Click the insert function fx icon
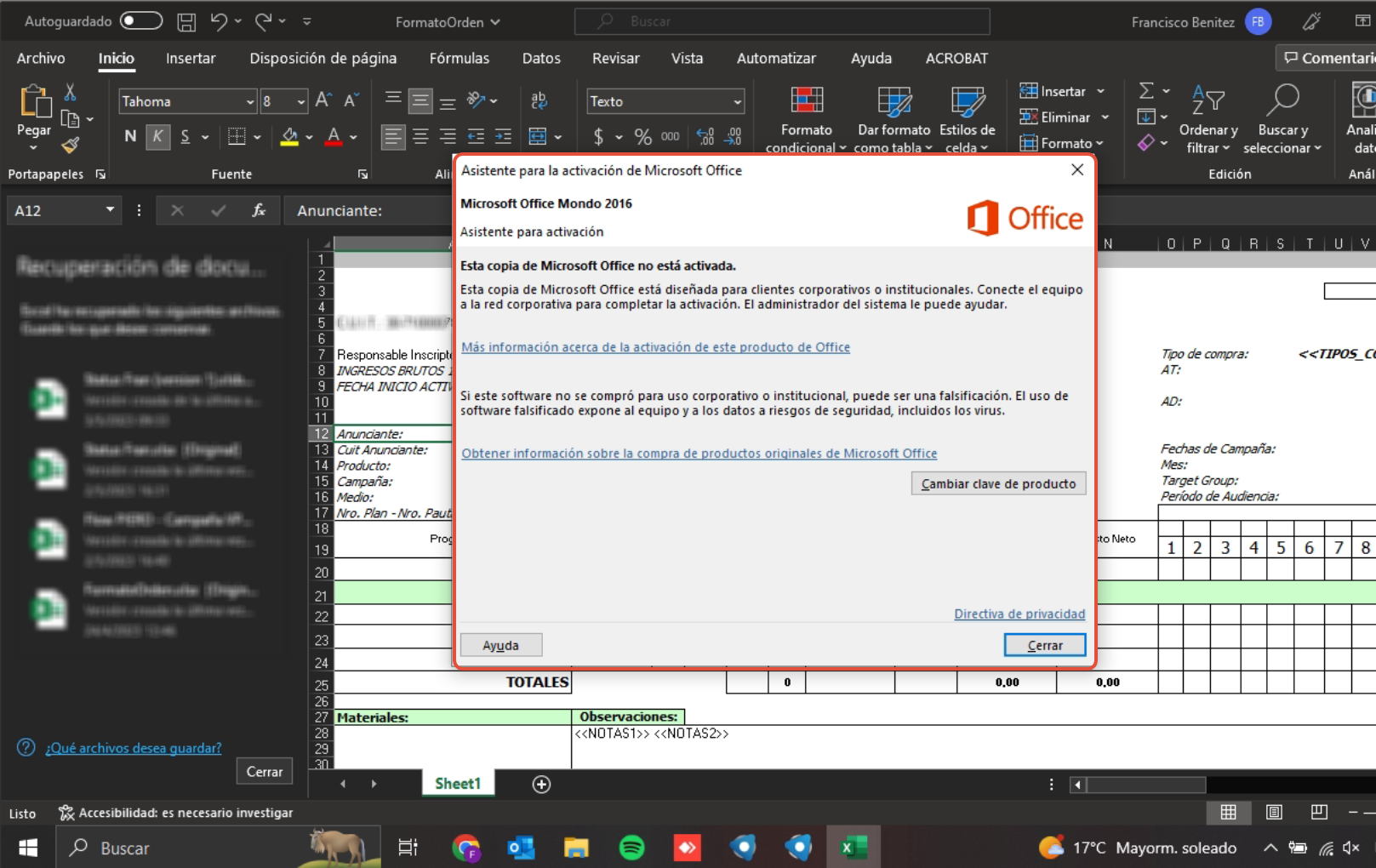The height and width of the screenshot is (868, 1376). [259, 210]
